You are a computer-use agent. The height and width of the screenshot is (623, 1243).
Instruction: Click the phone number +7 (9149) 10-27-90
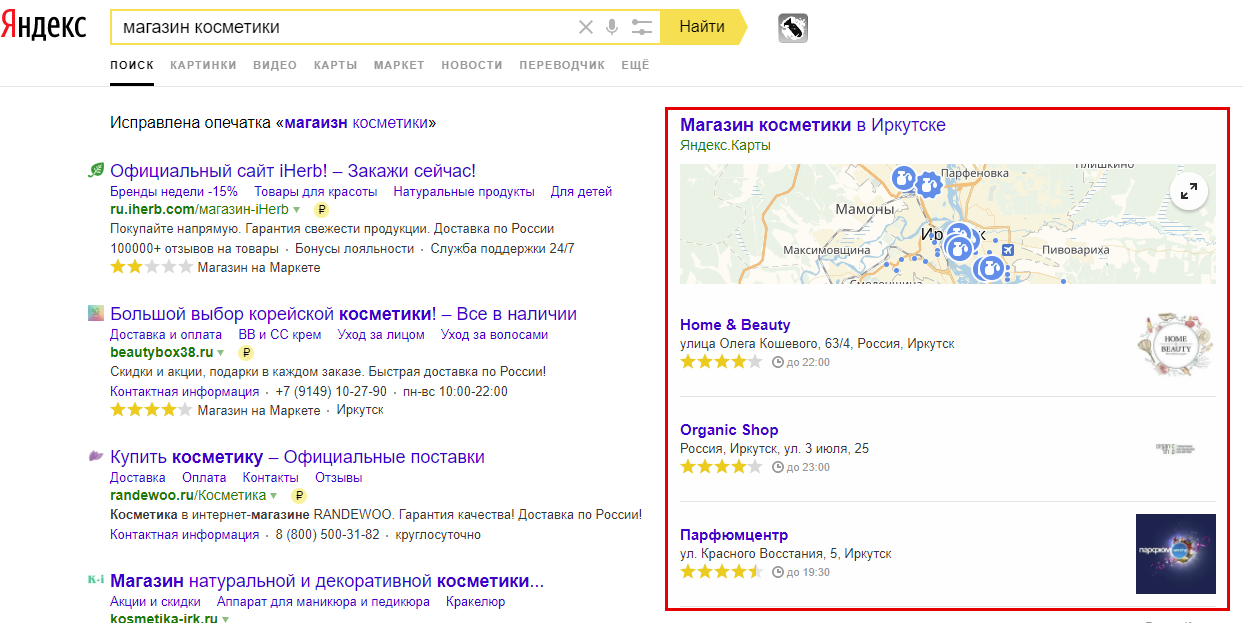331,391
